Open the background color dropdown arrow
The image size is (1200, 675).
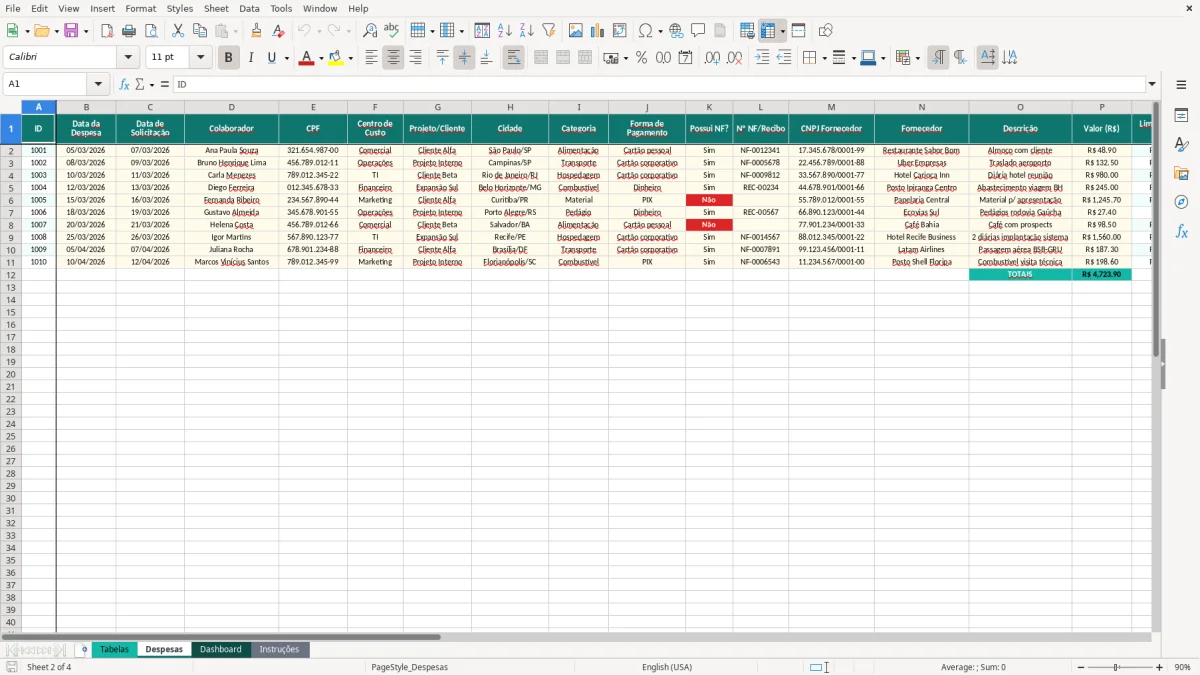[x=350, y=58]
